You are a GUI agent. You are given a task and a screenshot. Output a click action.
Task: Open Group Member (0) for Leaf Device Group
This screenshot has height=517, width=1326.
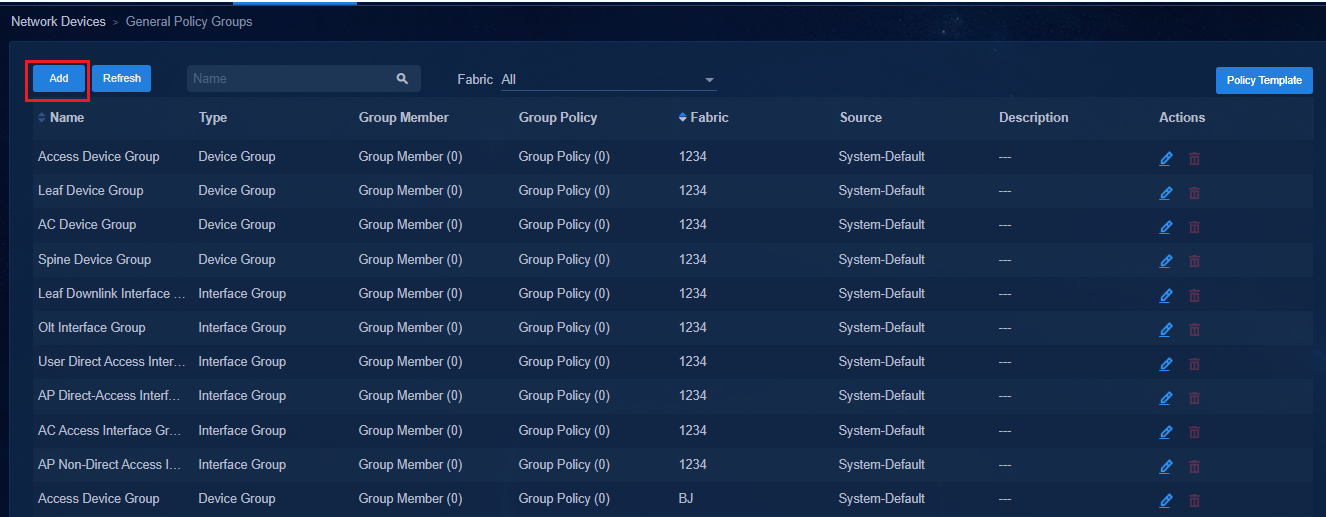coord(410,190)
